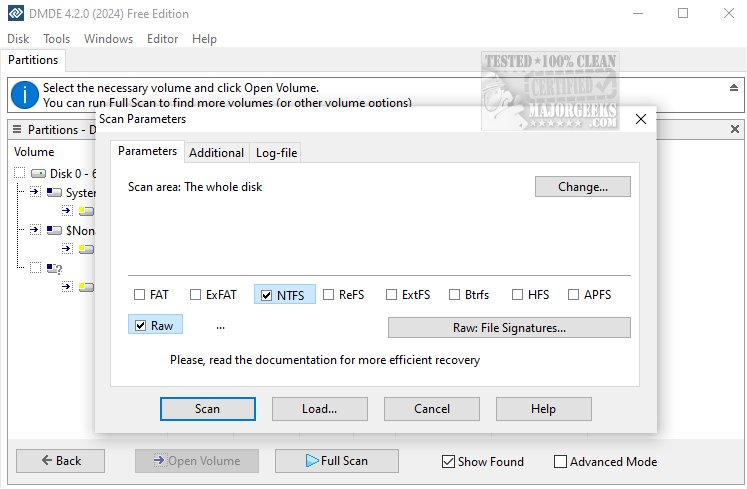Click the Load... button
The width and height of the screenshot is (747, 489).
tap(320, 409)
